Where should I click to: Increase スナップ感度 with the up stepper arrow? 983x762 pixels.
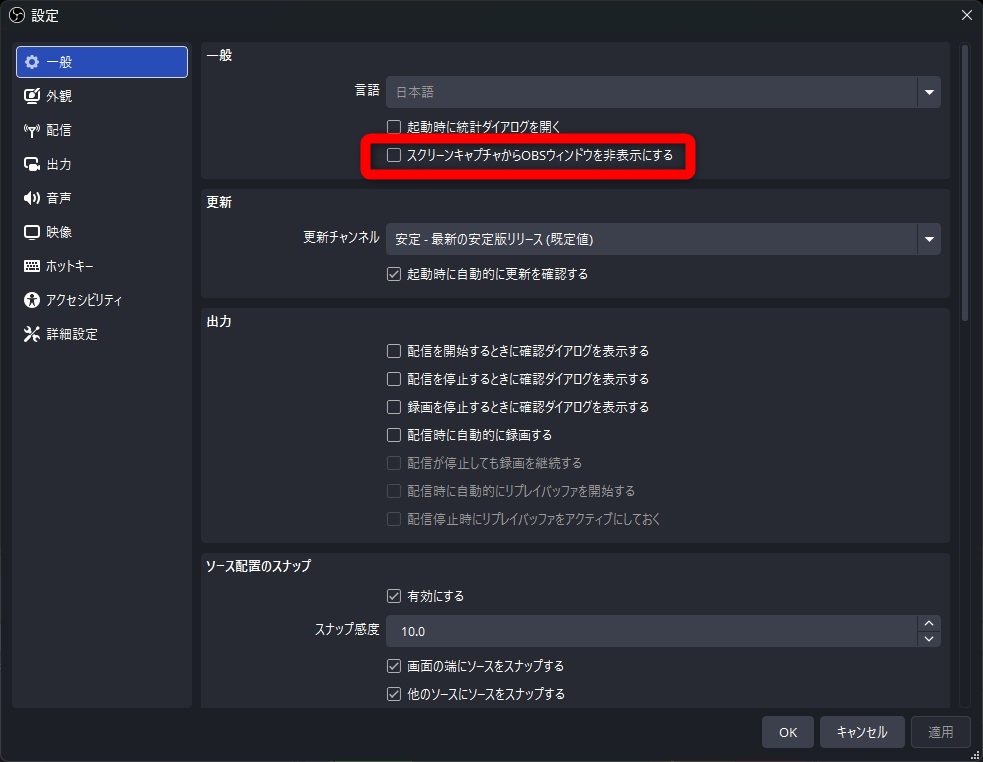tap(928, 623)
